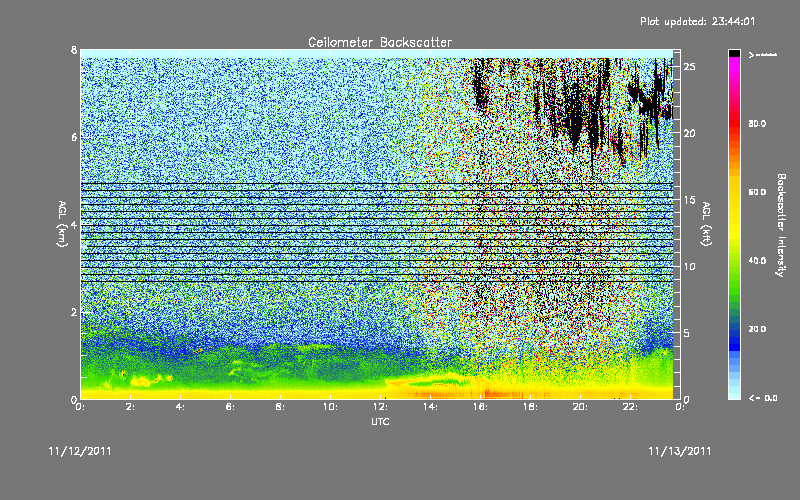Click the "8:" UTC hour tick
This screenshot has width=800, height=500.
coord(281,407)
